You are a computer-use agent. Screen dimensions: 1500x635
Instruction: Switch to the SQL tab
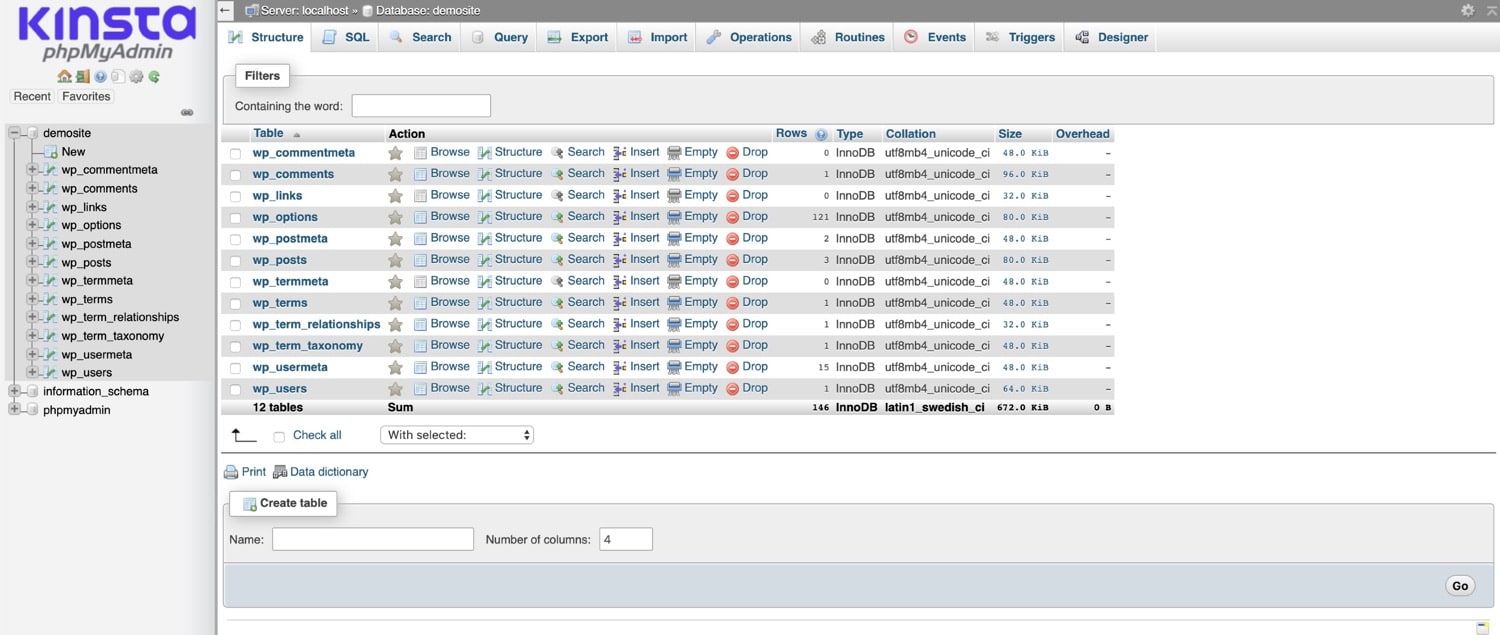[x=345, y=37]
